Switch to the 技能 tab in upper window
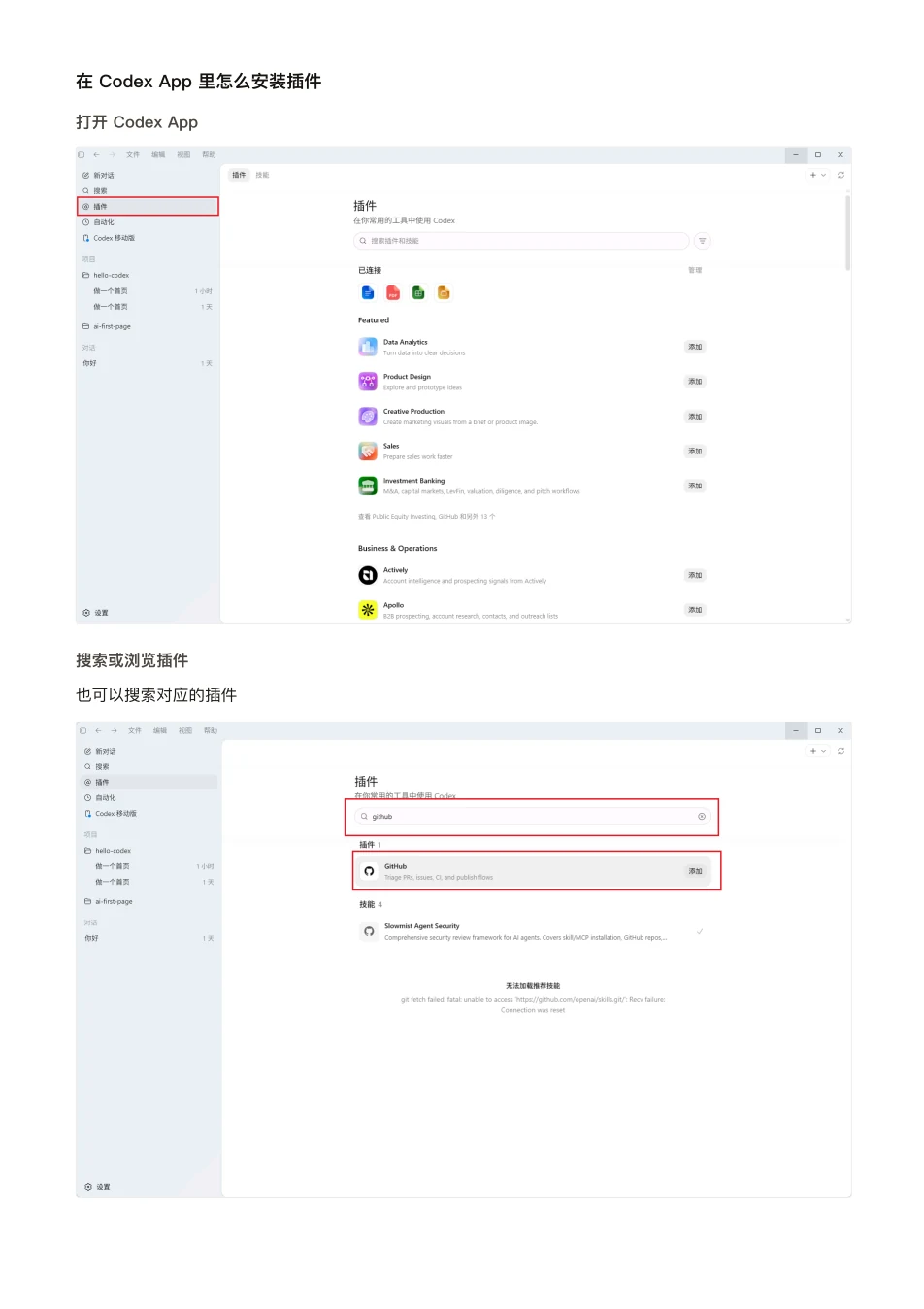This screenshot has height=1309, width=924. [x=262, y=175]
